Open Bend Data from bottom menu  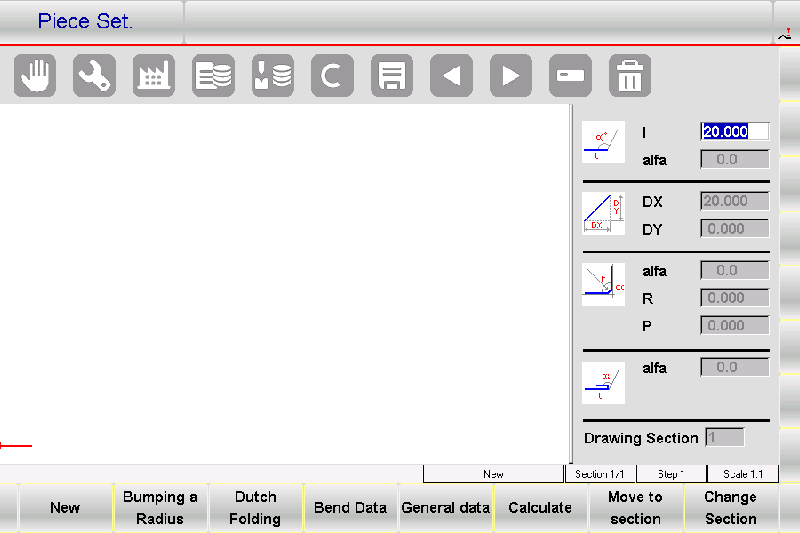[350, 508]
